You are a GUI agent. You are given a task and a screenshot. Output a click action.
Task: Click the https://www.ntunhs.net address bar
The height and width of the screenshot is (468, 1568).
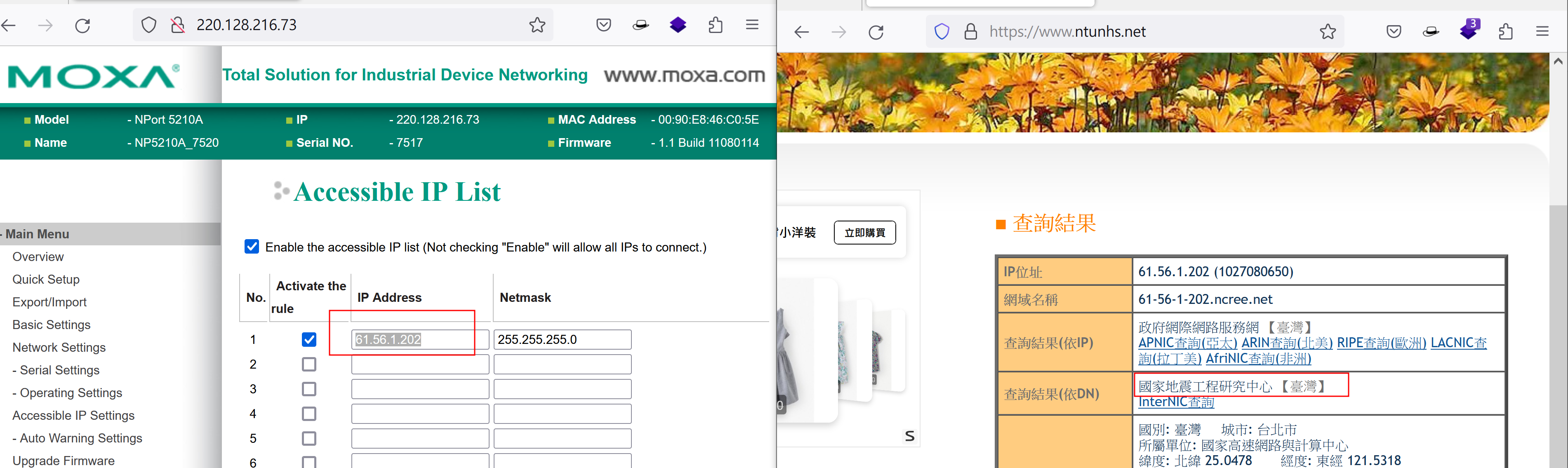(1135, 32)
